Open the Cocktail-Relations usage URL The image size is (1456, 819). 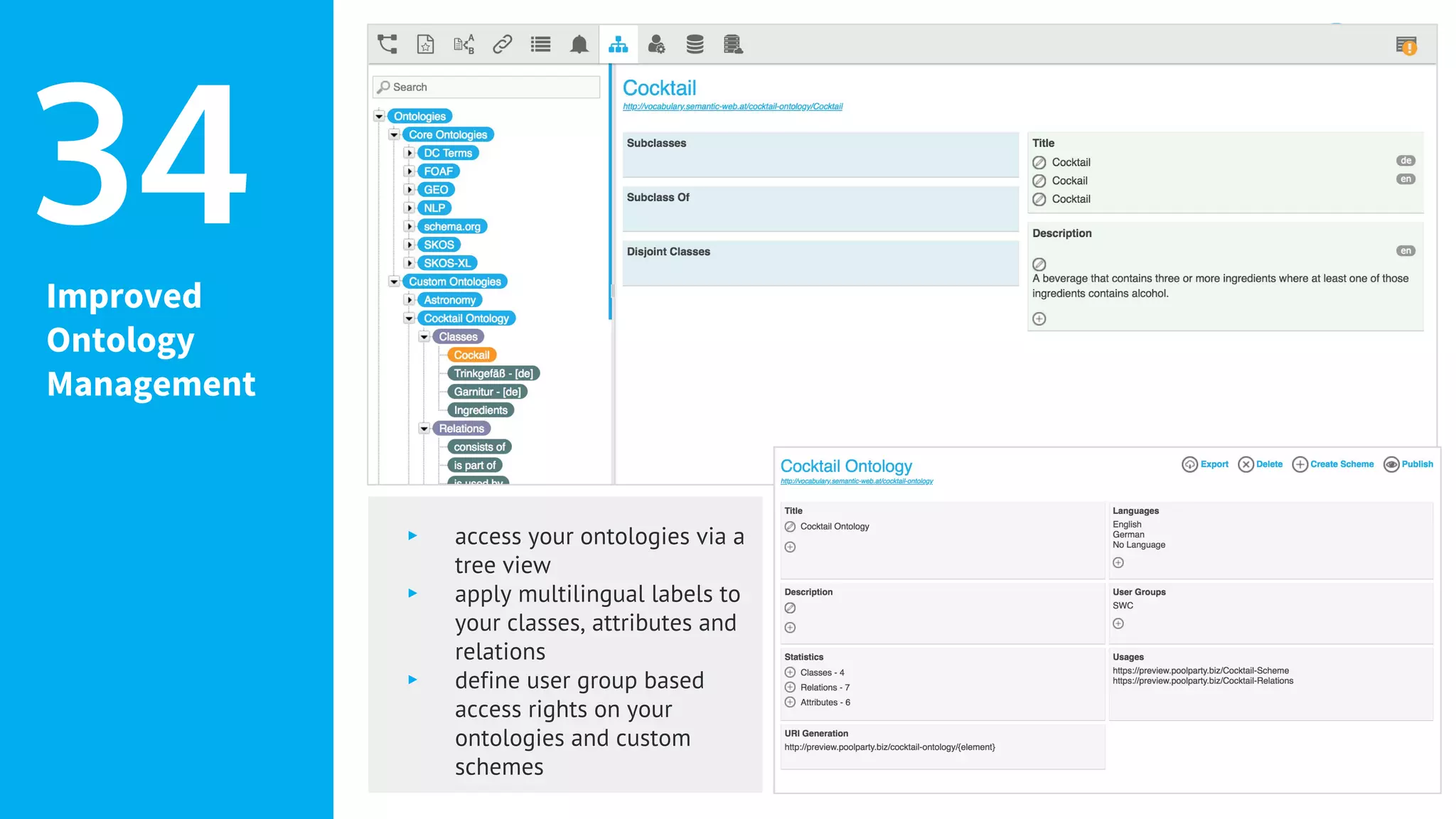point(1203,681)
